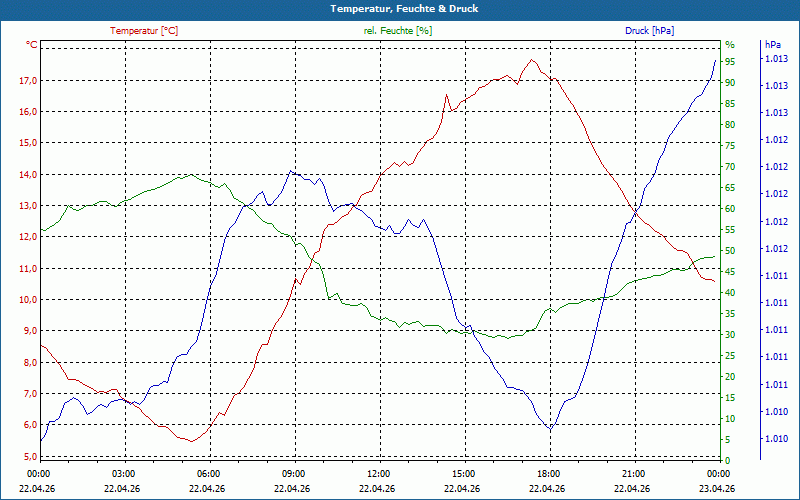Click the 17,0 temperature axis value

click(x=28, y=80)
